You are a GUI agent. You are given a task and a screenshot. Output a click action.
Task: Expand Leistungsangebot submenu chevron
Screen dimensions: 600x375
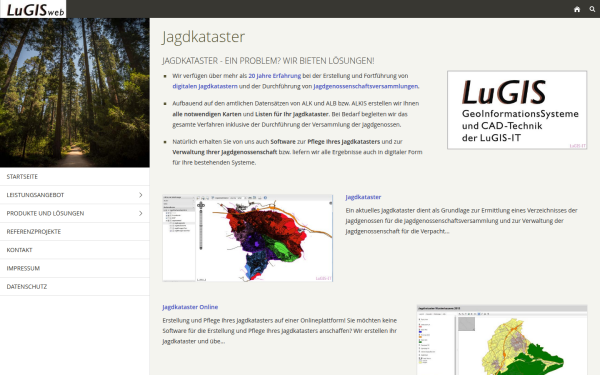tap(140, 195)
